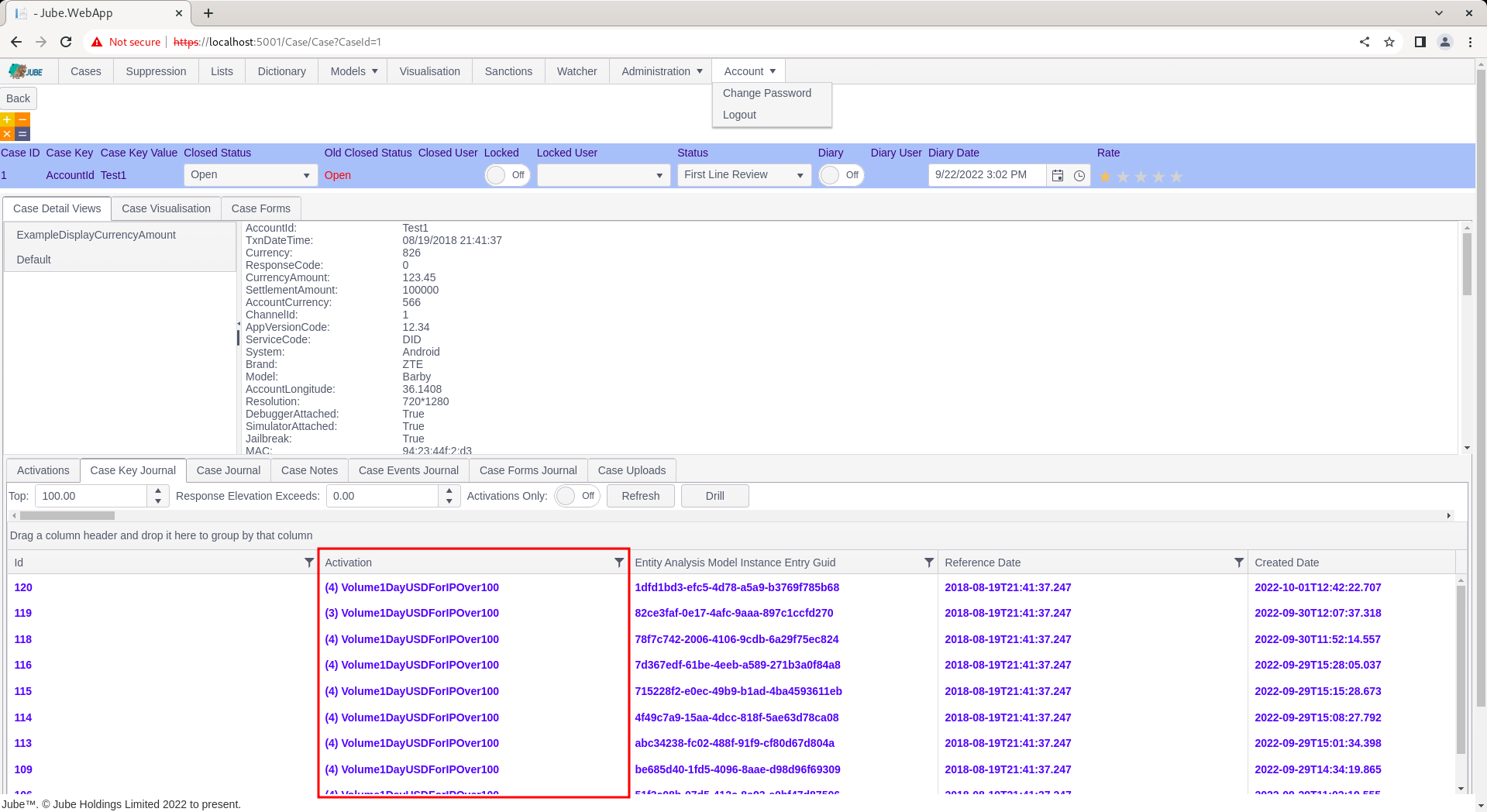The height and width of the screenshot is (812, 1487).
Task: Click the Not secure warning icon
Action: 97,42
